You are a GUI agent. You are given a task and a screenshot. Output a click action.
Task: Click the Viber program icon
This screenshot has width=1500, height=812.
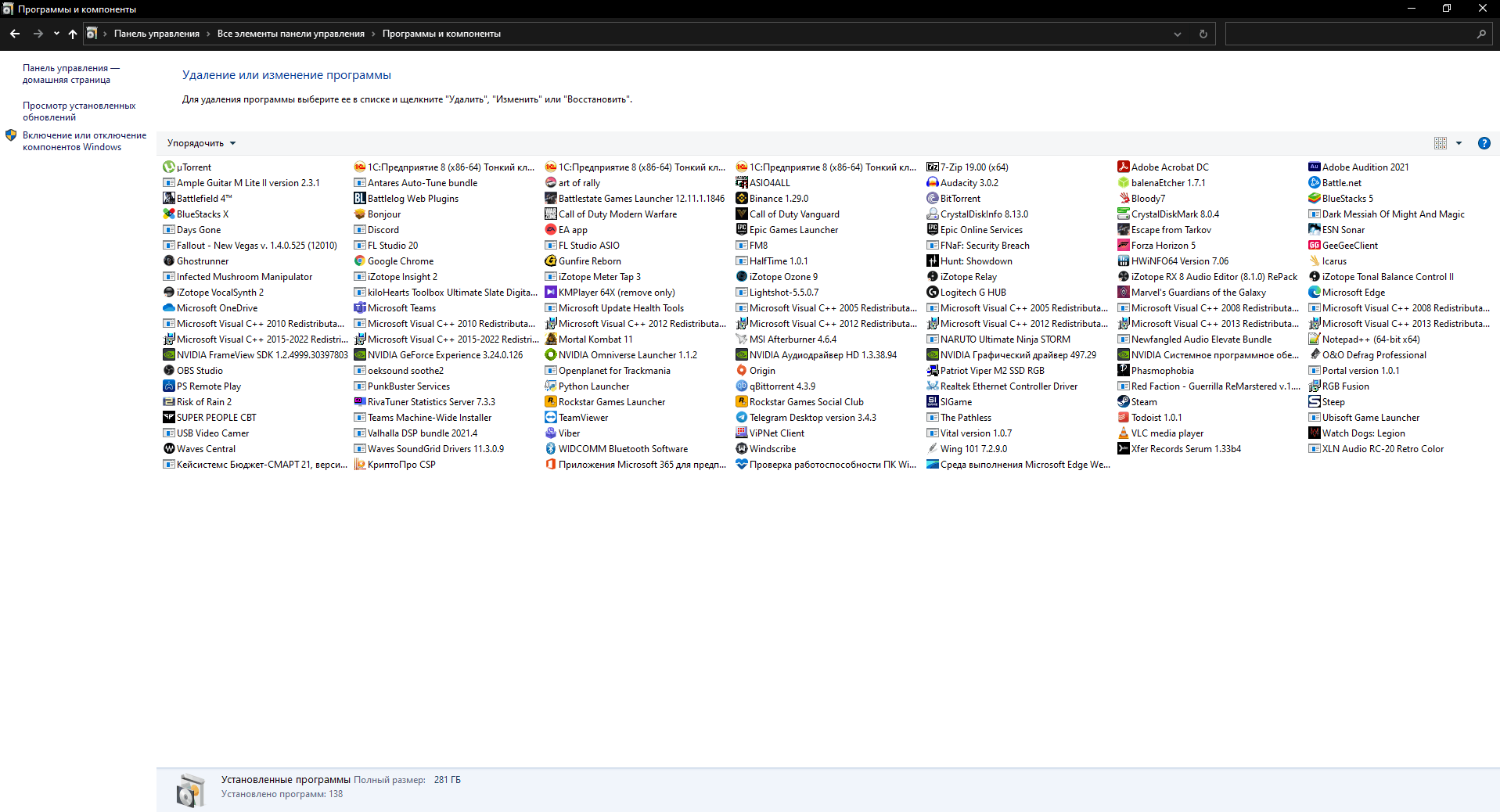(x=550, y=433)
